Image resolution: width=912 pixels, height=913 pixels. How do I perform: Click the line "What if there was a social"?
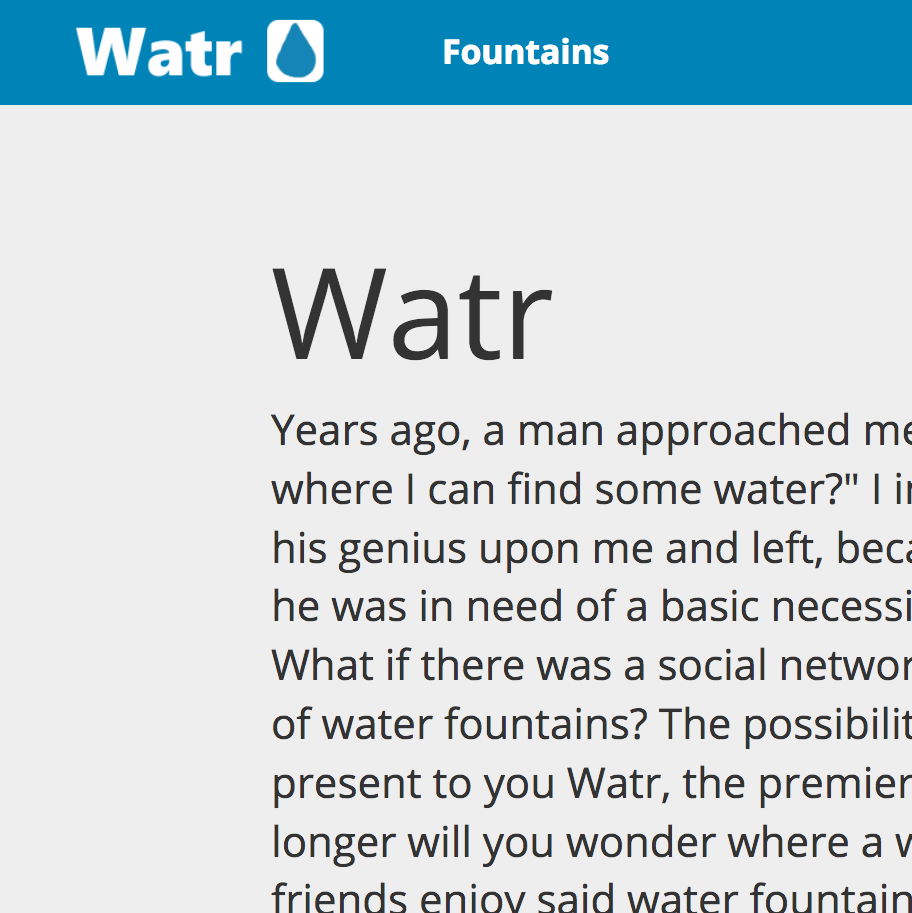590,666
